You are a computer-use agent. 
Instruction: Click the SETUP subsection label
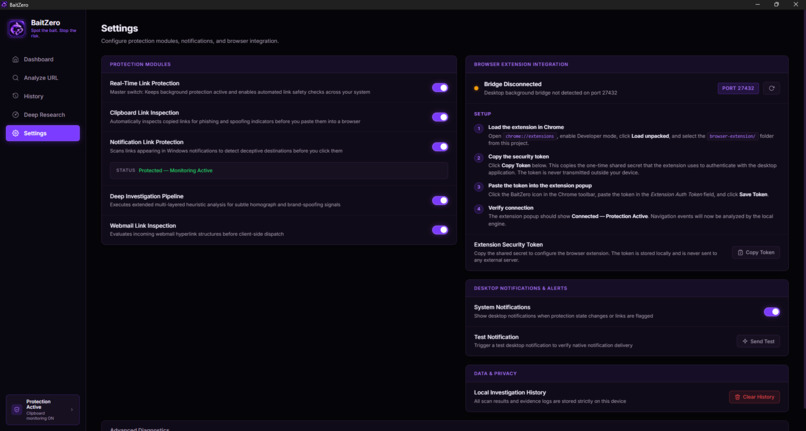[482, 114]
